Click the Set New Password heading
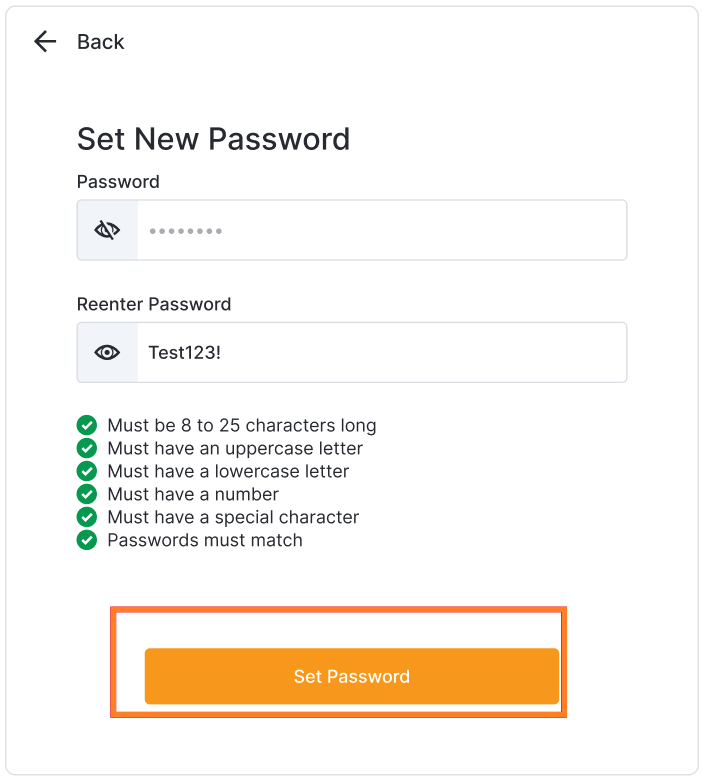Screen dimensions: 703x780 213,138
